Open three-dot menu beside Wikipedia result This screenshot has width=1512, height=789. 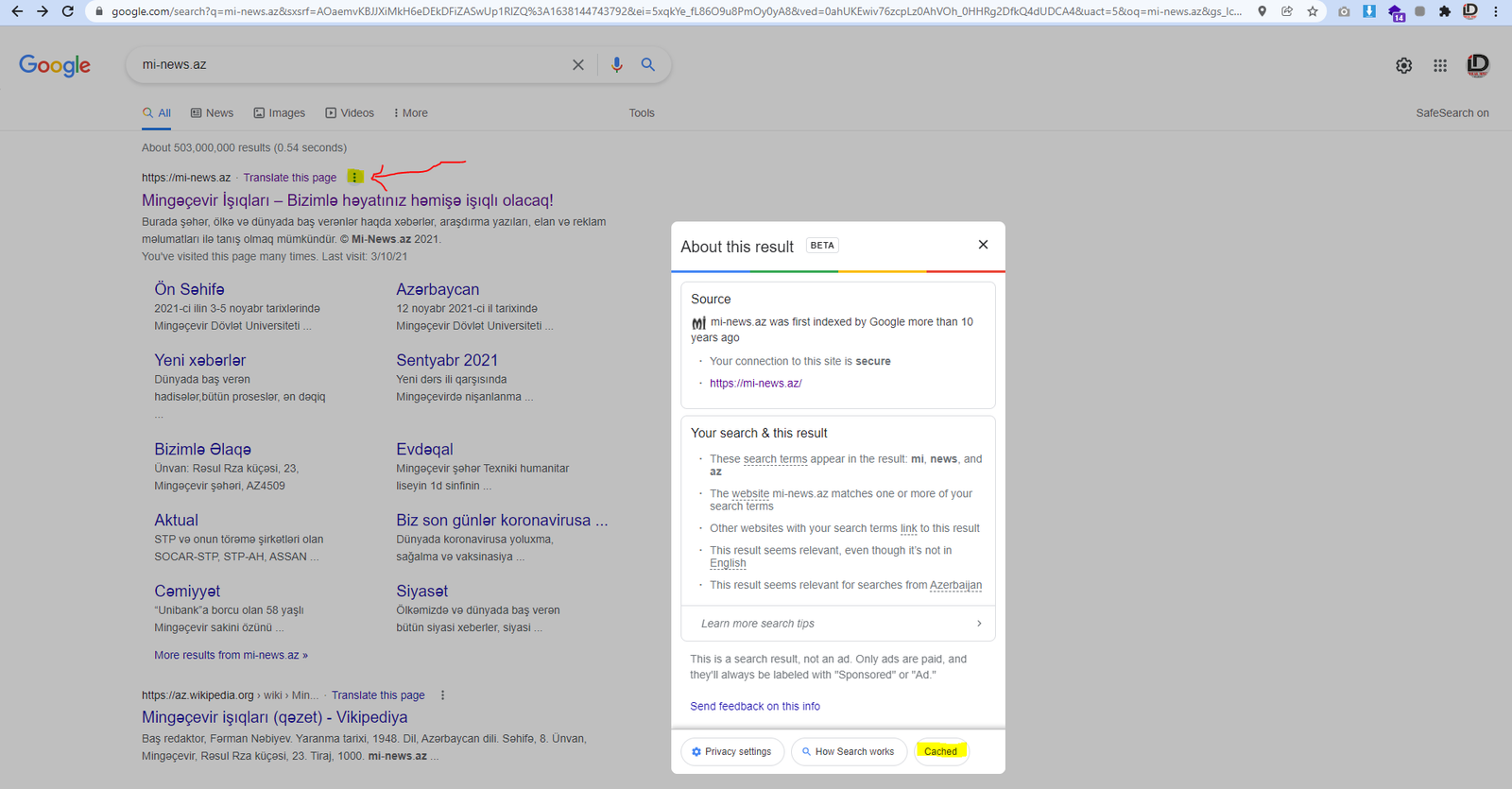point(442,695)
